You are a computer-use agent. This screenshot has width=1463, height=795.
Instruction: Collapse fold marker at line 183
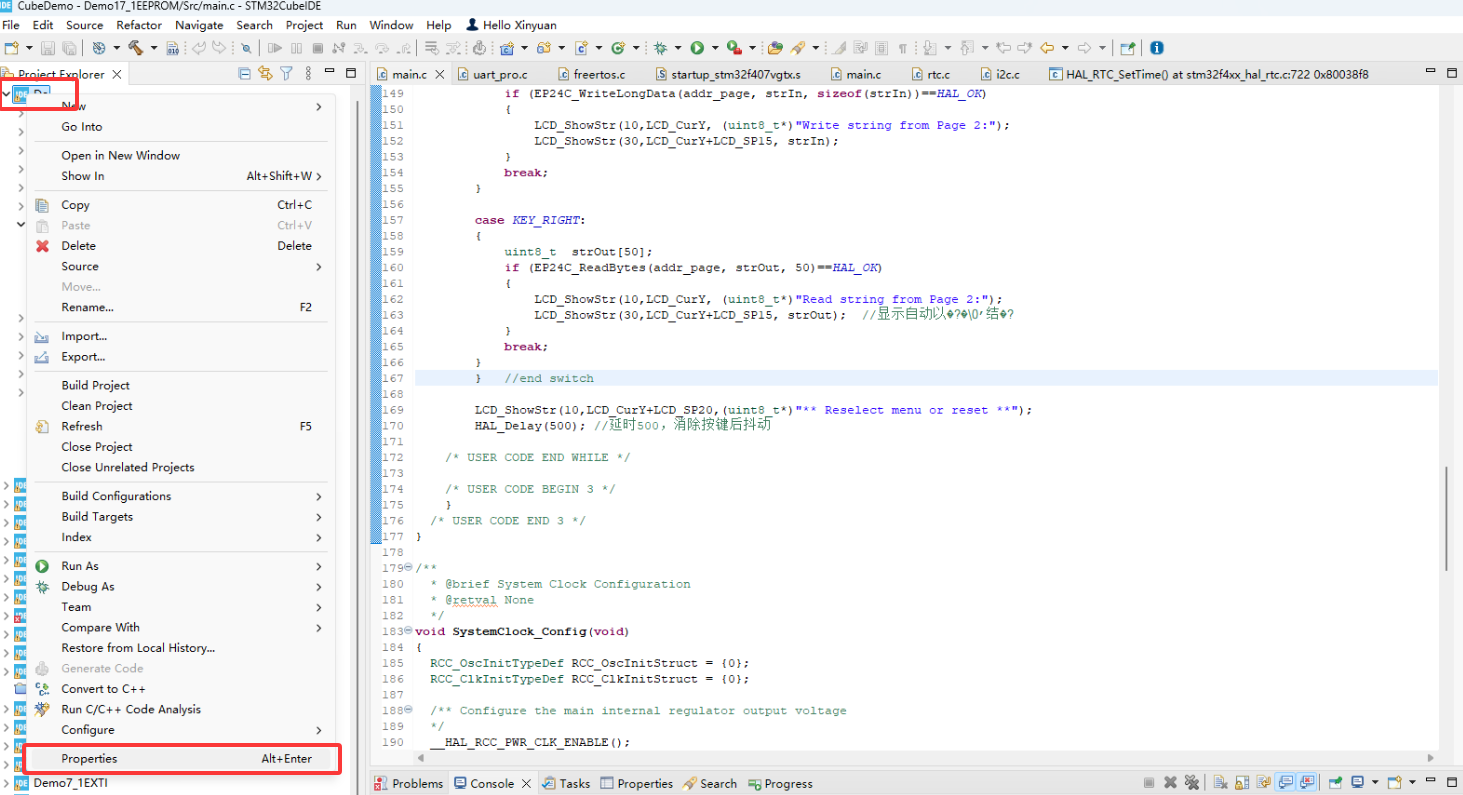(x=408, y=631)
